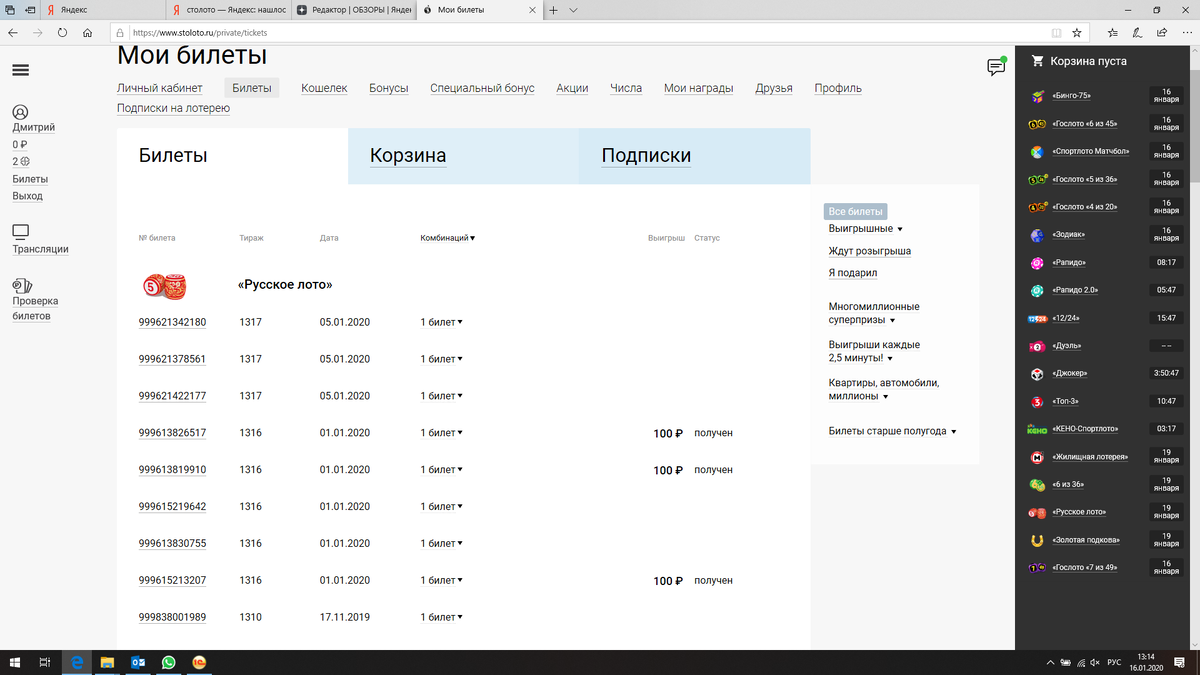
Task: Select the 6 из 36 lottery icon
Action: (x=1037, y=485)
